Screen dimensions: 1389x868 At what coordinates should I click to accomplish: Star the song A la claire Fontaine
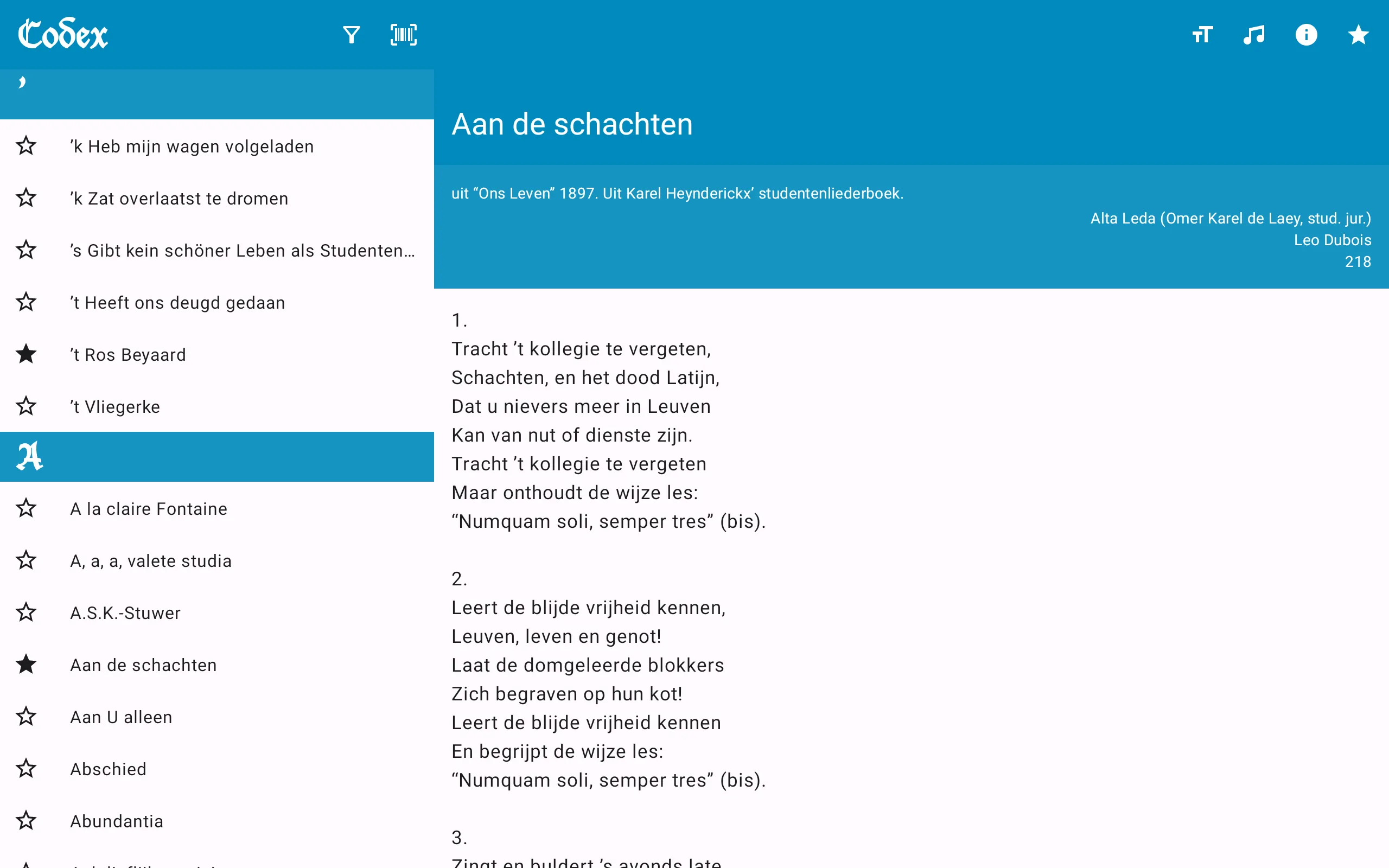[26, 508]
